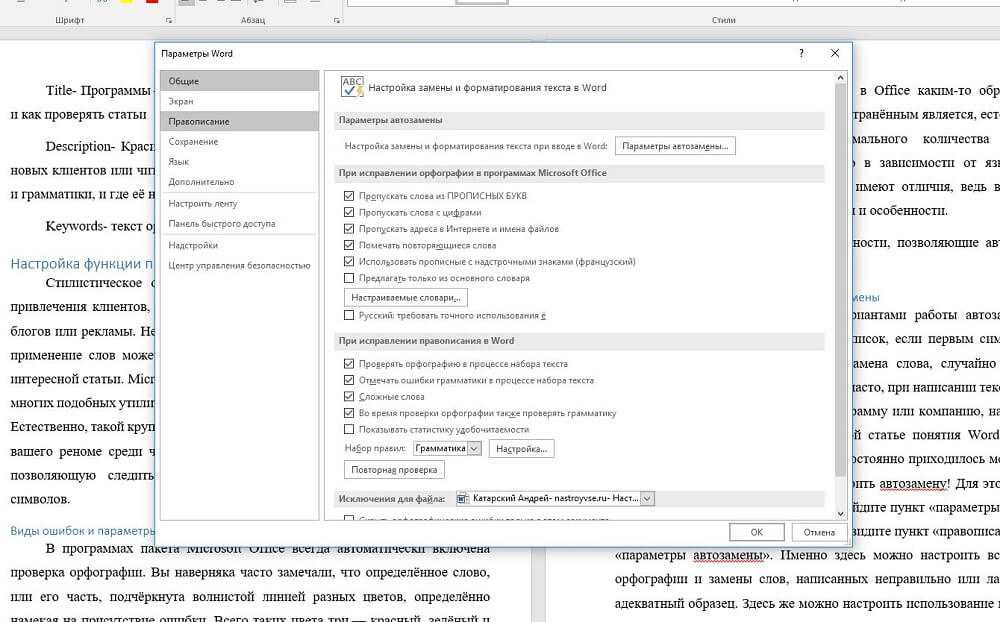1000x622 pixels.
Task: Click the Параметры автозамены button
Action: pos(675,146)
